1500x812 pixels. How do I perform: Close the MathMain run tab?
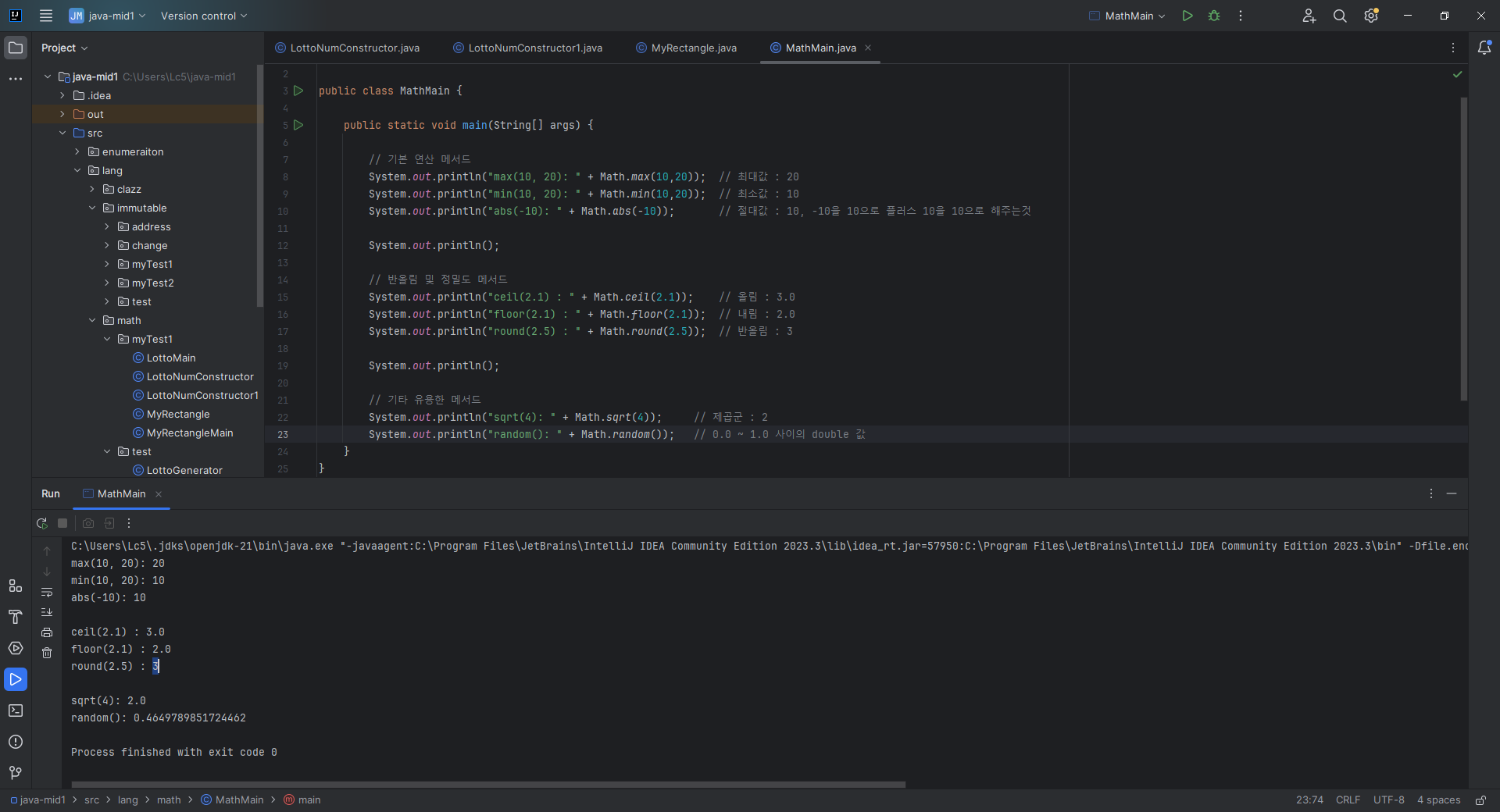point(159,494)
